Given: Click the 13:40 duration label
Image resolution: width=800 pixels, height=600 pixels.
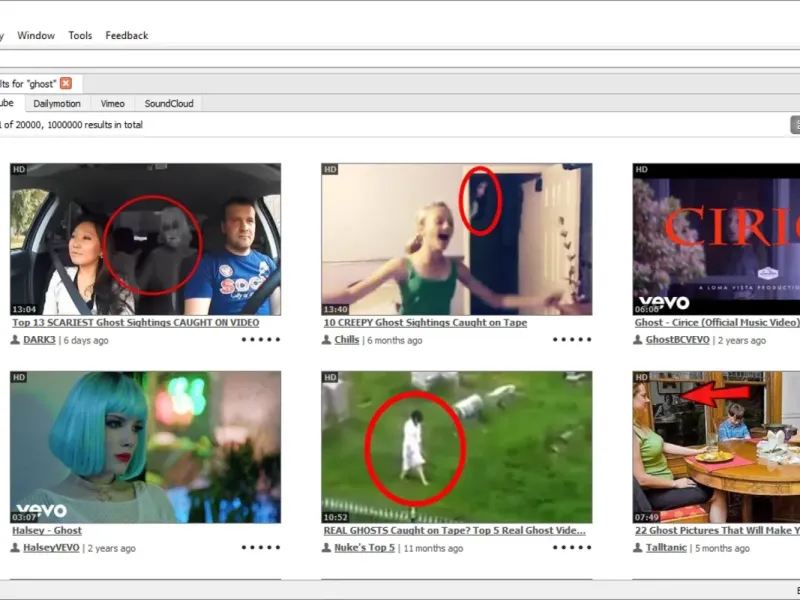Looking at the screenshot, I should tap(335, 309).
